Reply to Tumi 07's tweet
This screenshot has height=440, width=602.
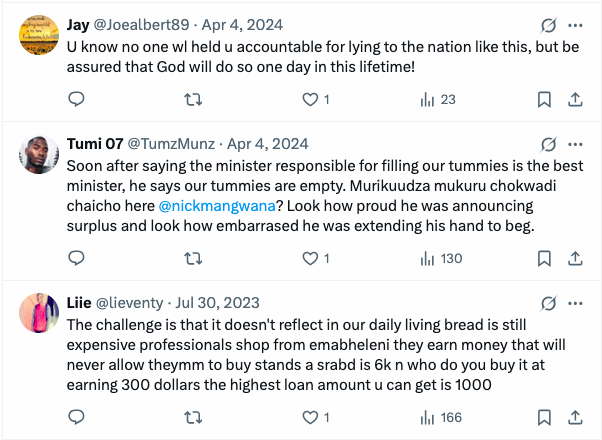(x=76, y=258)
